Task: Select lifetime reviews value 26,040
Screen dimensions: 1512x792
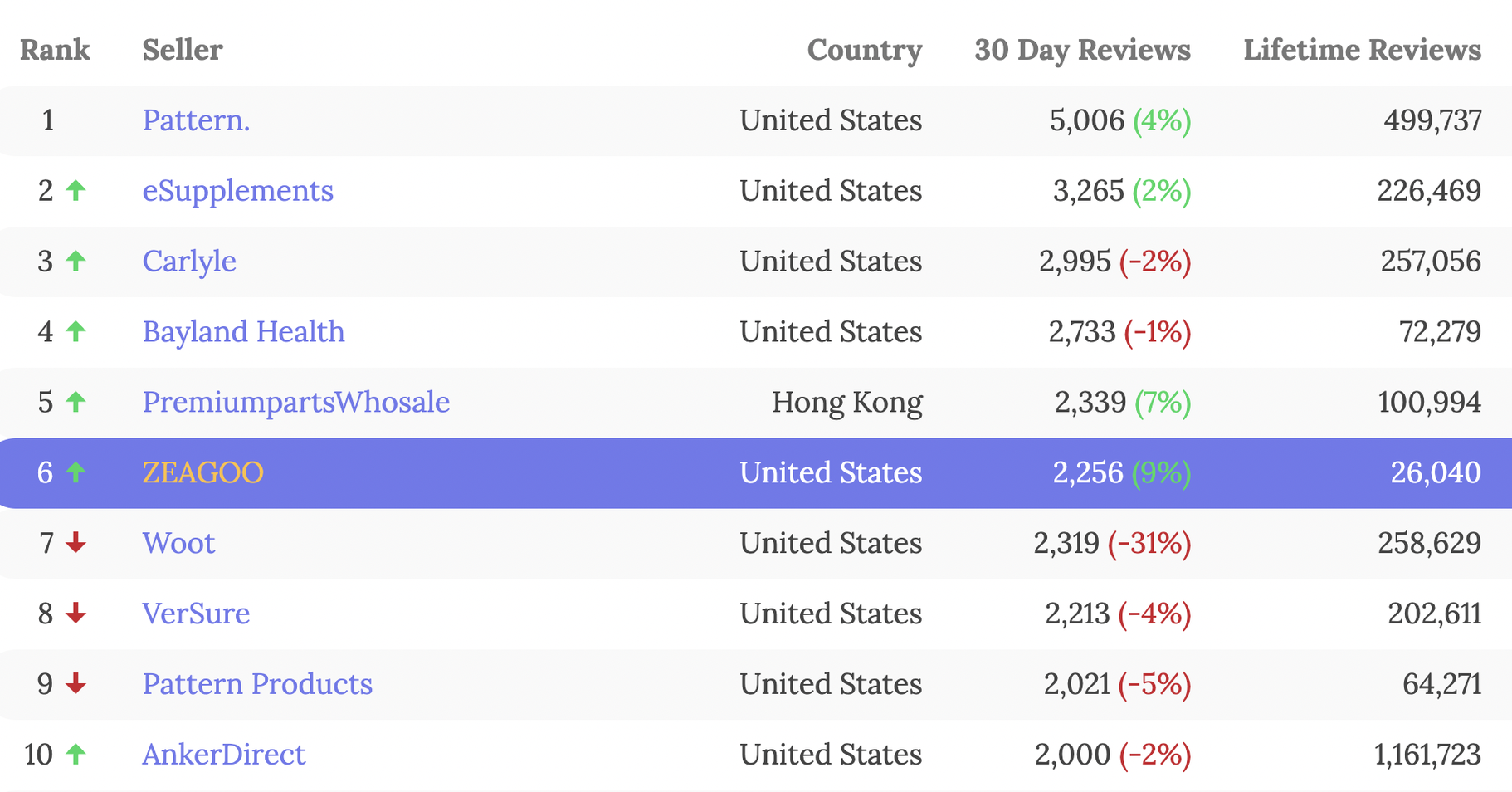Action: [x=1436, y=473]
